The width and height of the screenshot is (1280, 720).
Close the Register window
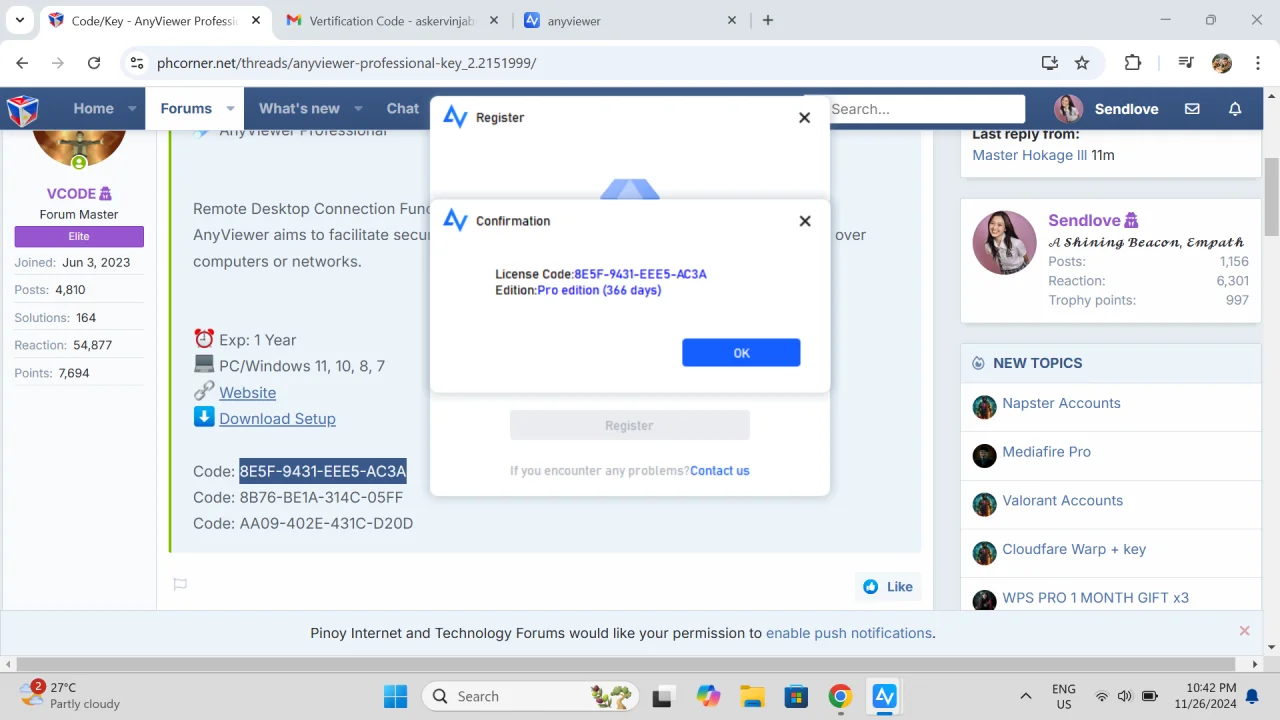[x=804, y=117]
